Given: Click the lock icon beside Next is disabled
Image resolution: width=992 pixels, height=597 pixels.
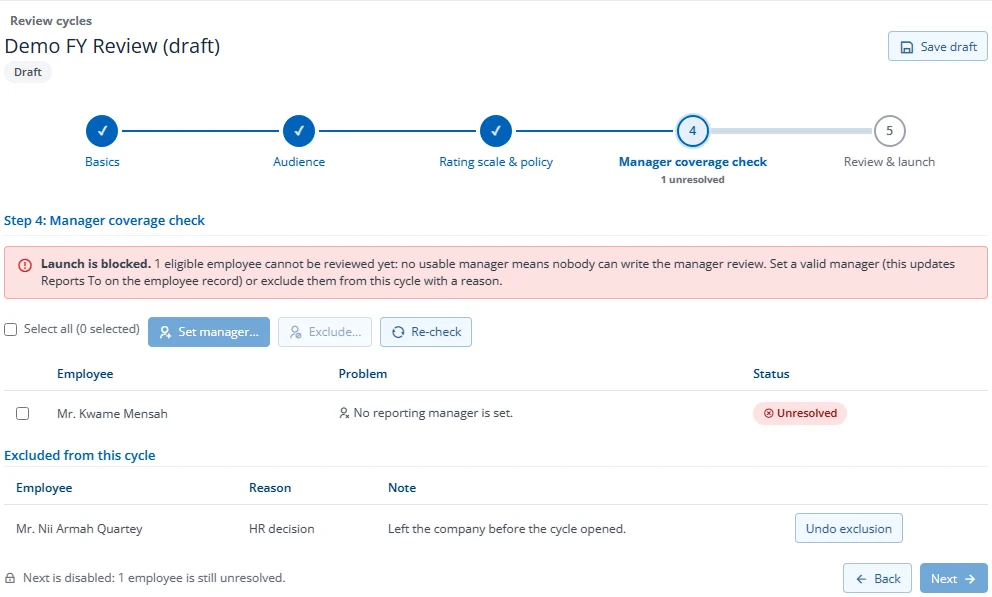Looking at the screenshot, I should 10,578.
